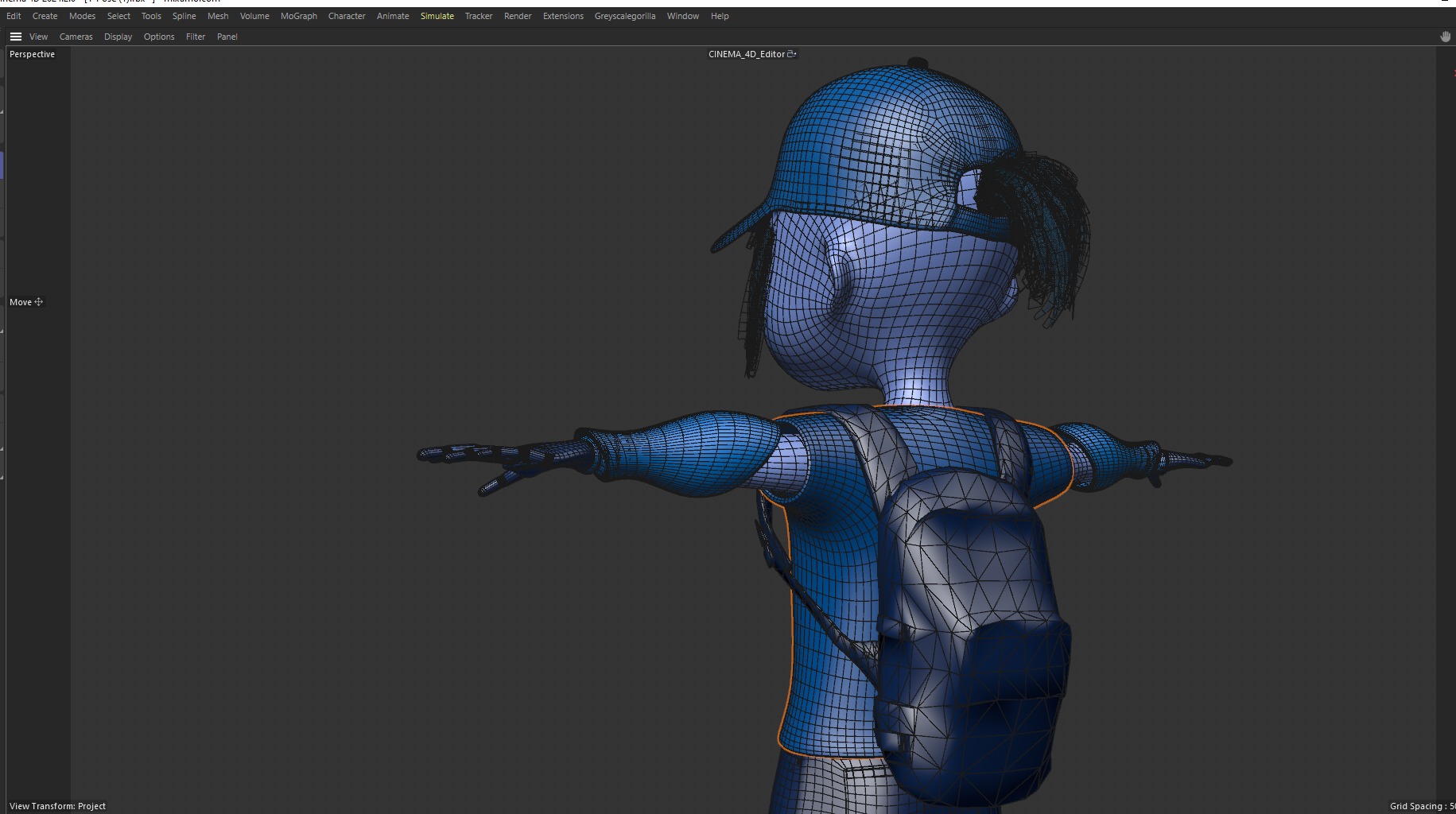This screenshot has height=814, width=1456.
Task: Open the Animate menu
Action: [x=393, y=16]
